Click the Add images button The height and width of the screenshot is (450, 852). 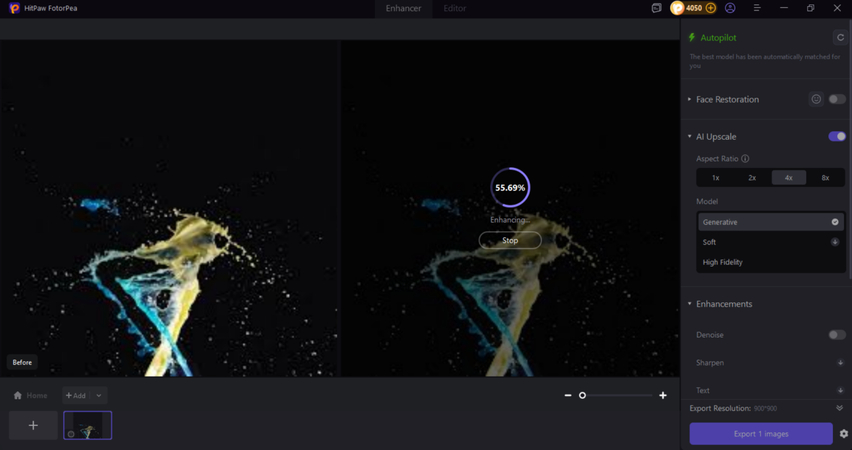76,396
